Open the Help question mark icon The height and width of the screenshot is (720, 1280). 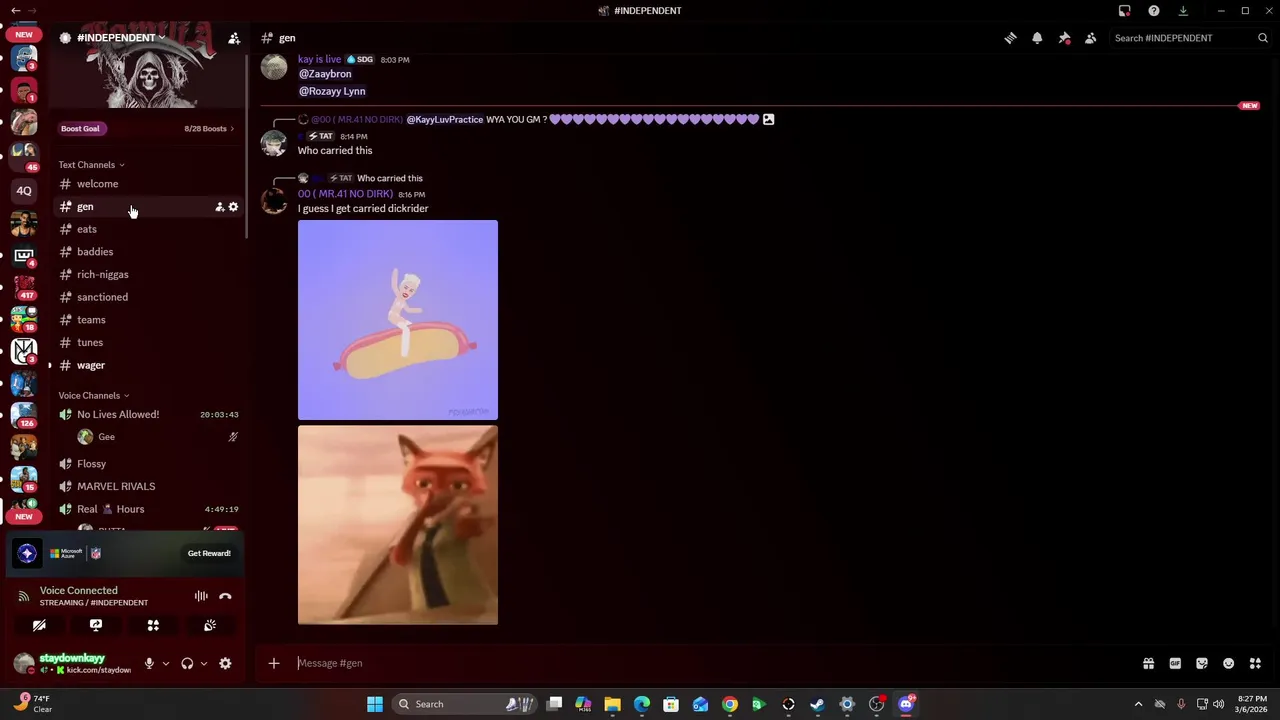click(x=1154, y=11)
